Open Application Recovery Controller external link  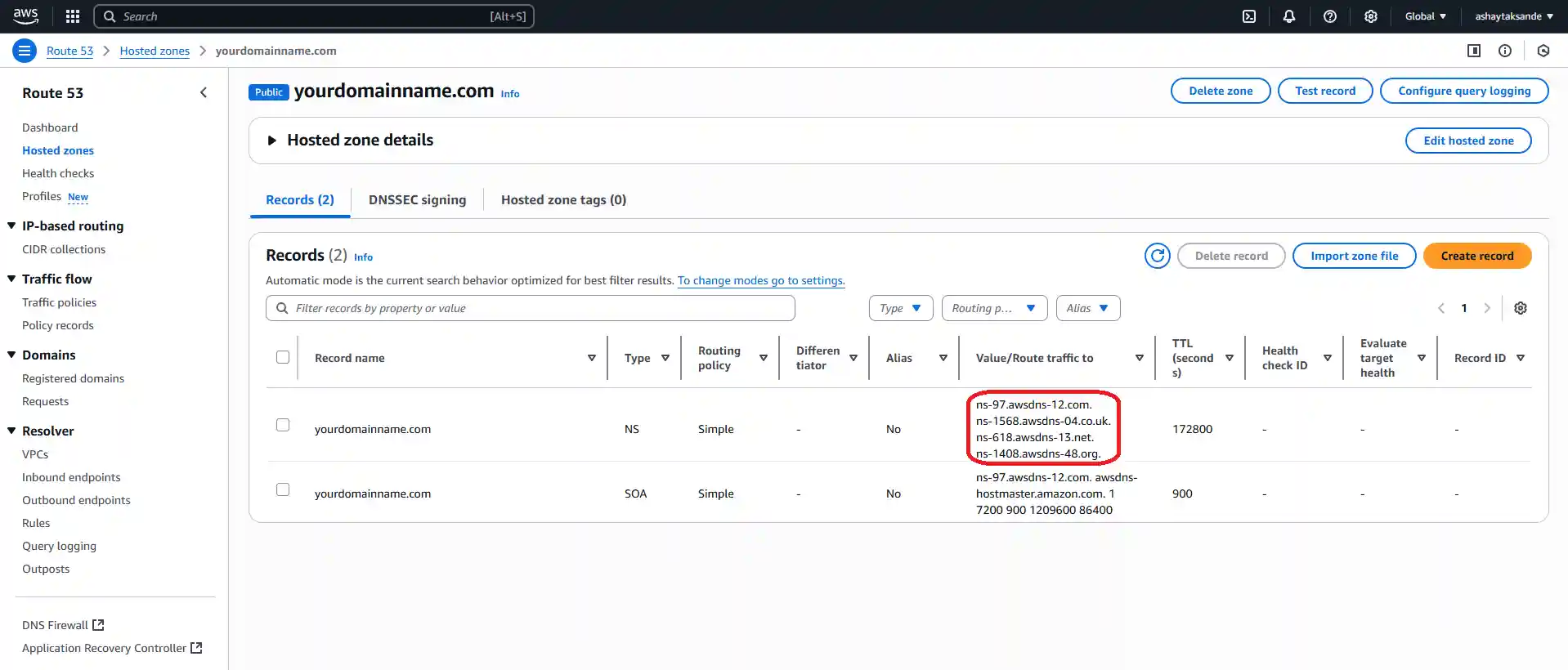pyautogui.click(x=112, y=648)
